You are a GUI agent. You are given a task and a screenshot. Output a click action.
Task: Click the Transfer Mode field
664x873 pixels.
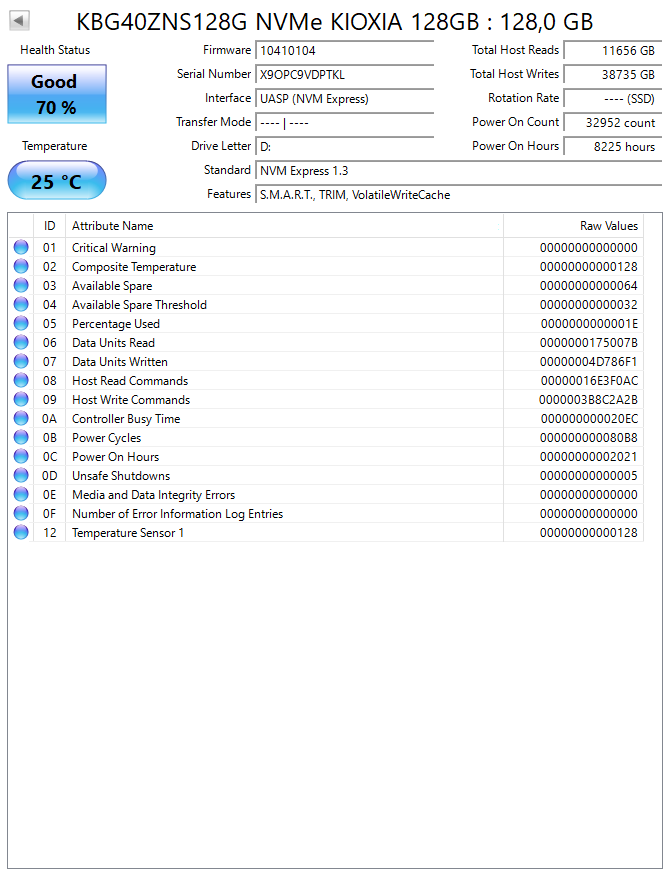click(x=345, y=122)
